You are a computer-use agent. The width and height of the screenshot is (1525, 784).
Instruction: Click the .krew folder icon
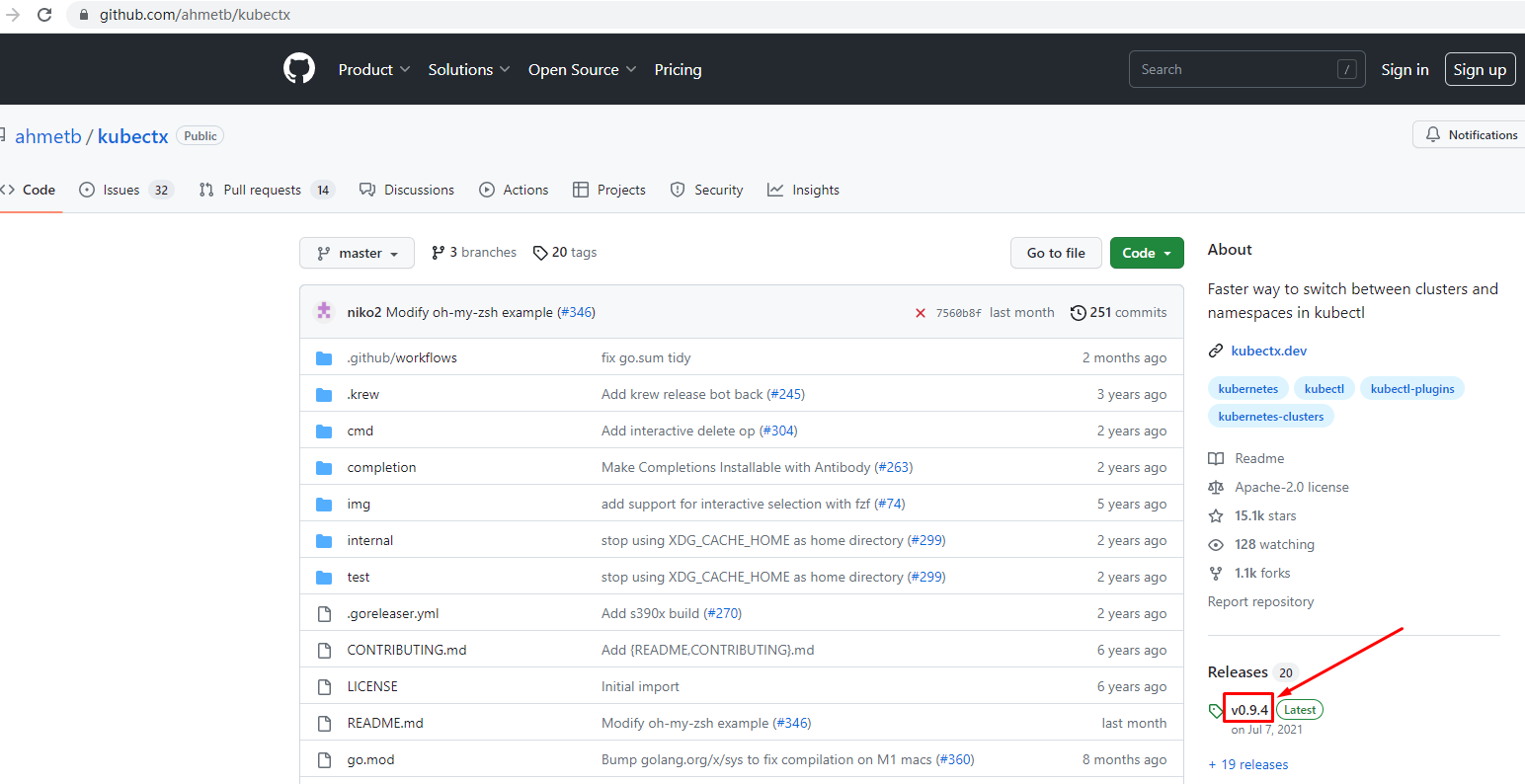pos(324,394)
